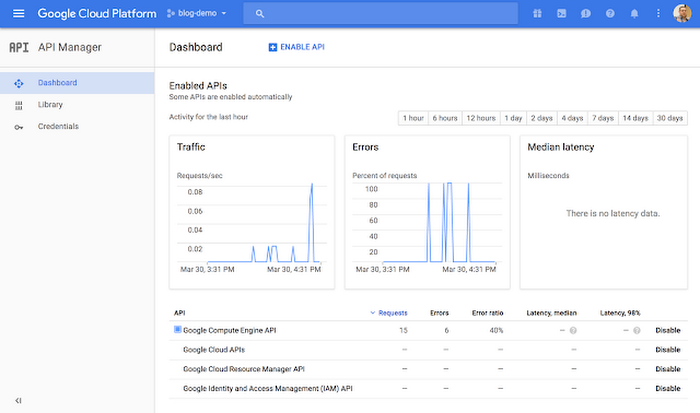Select the 1 hour time range
The height and width of the screenshot is (413, 700).
pos(413,118)
